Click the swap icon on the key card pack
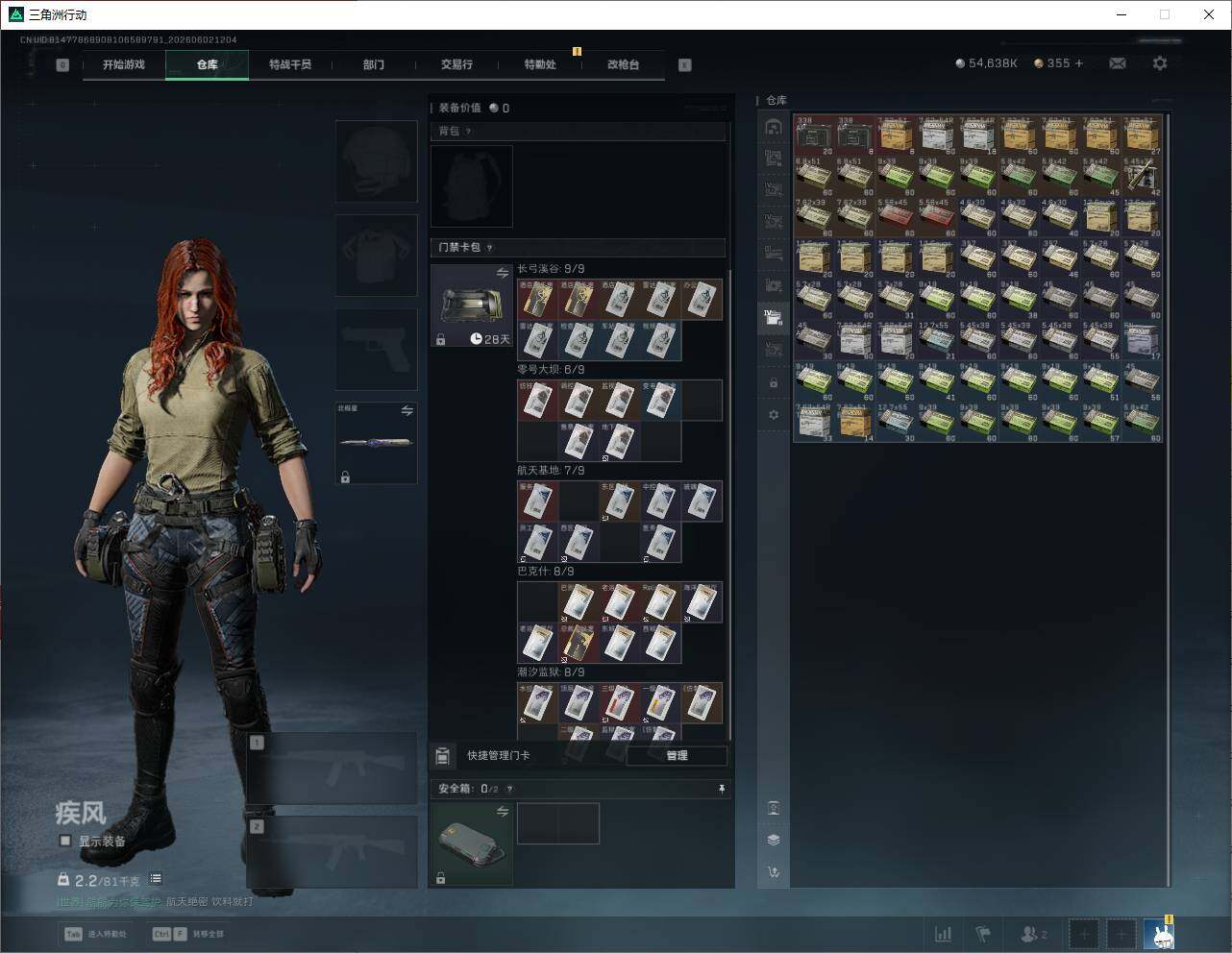Screen dimensions: 1232x953 click(x=503, y=274)
